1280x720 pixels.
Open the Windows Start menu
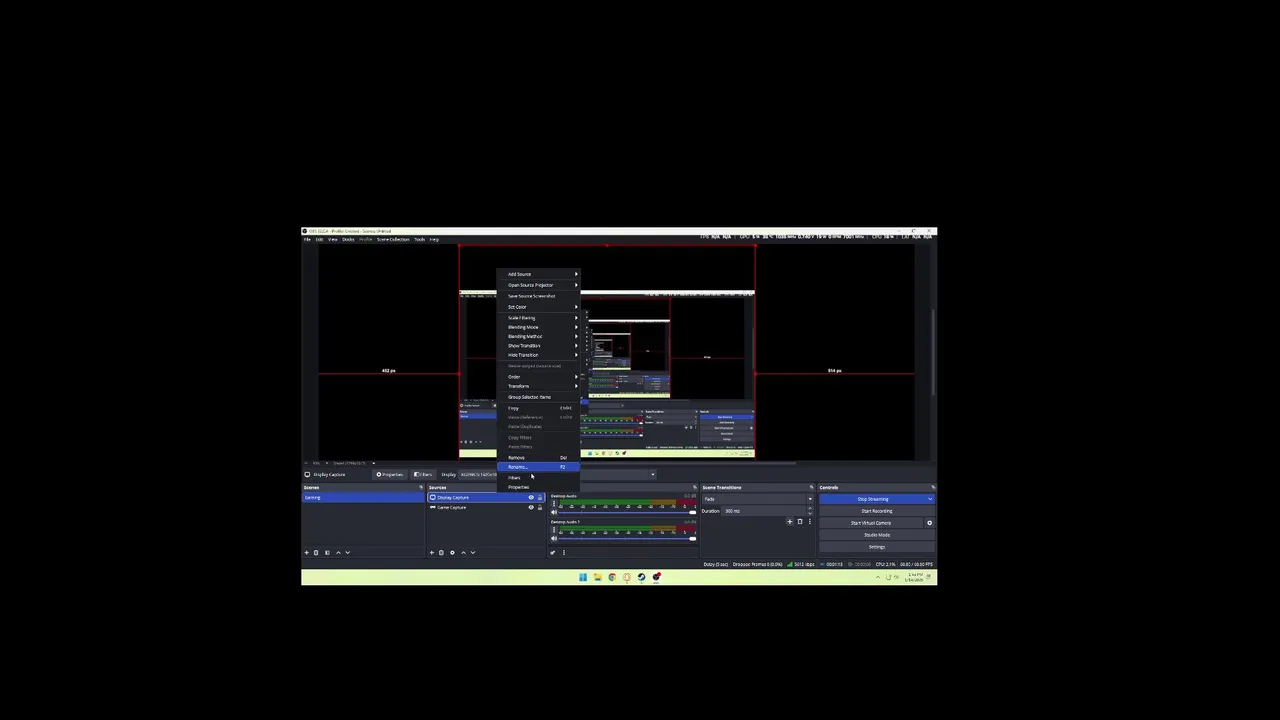coord(583,577)
